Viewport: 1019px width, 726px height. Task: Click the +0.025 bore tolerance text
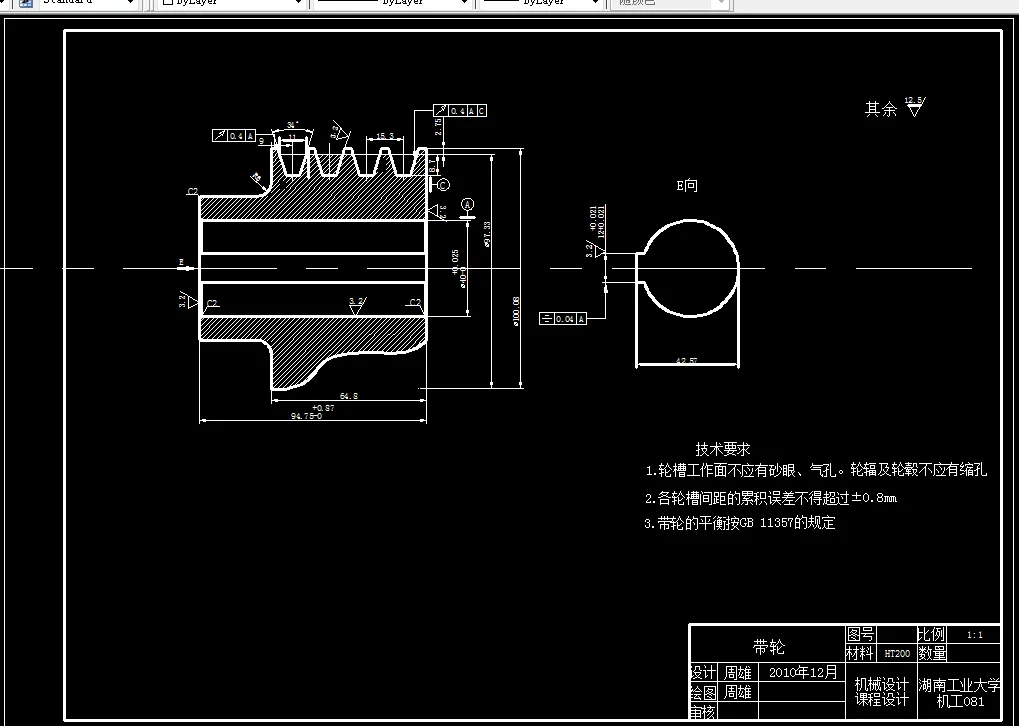(455, 262)
